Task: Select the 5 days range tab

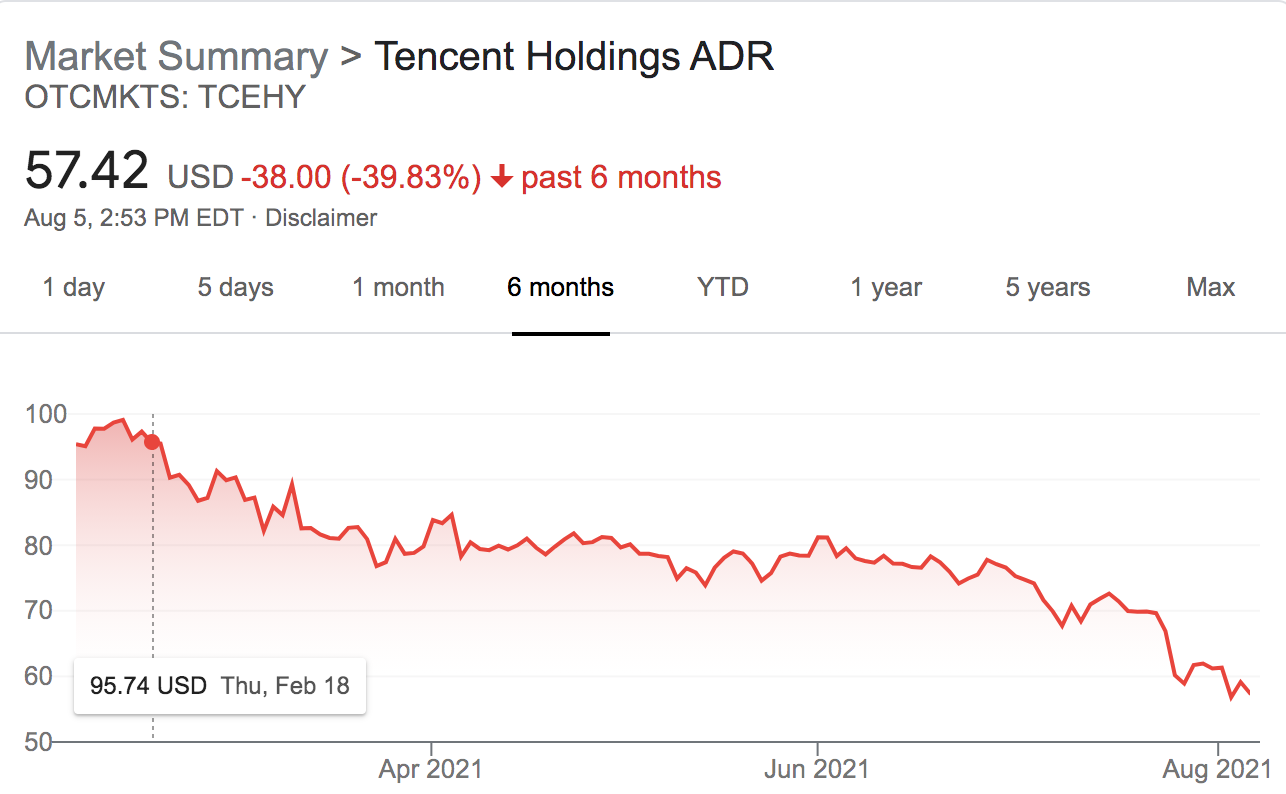Action: (235, 288)
